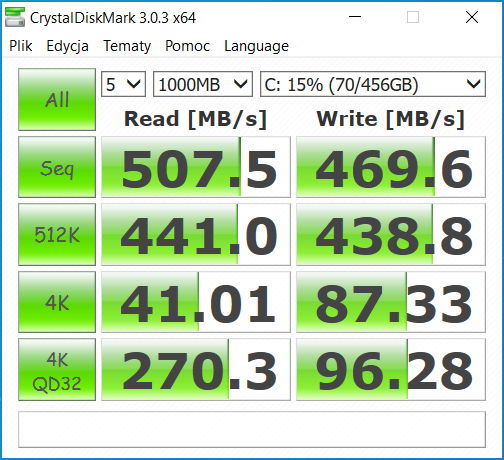Viewport: 504px width, 460px height.
Task: Click the Seq read result 507.5
Action: 196,167
